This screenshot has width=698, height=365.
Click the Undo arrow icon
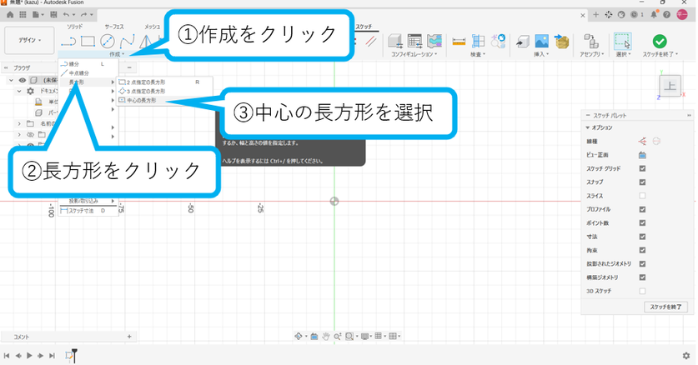point(67,15)
